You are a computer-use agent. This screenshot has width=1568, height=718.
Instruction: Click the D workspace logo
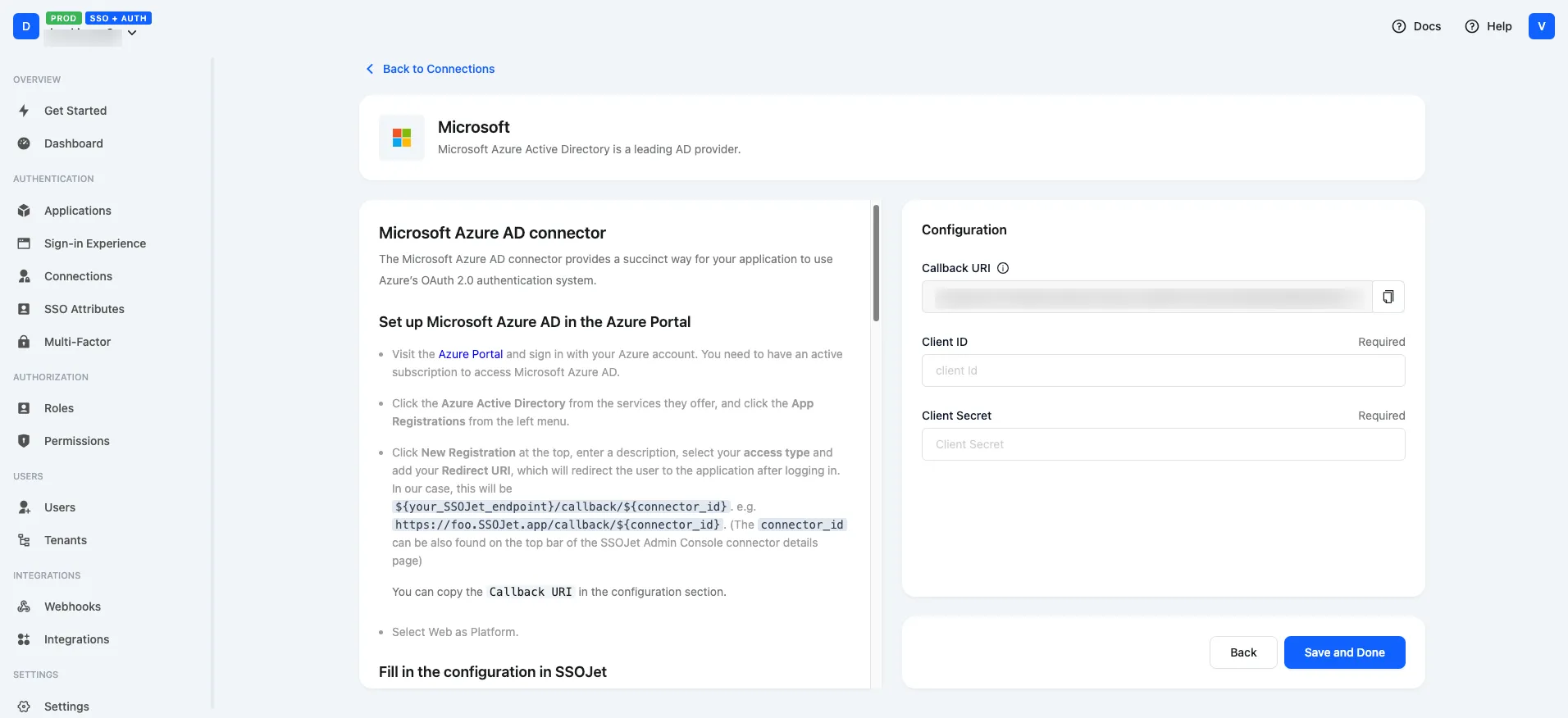pos(26,26)
